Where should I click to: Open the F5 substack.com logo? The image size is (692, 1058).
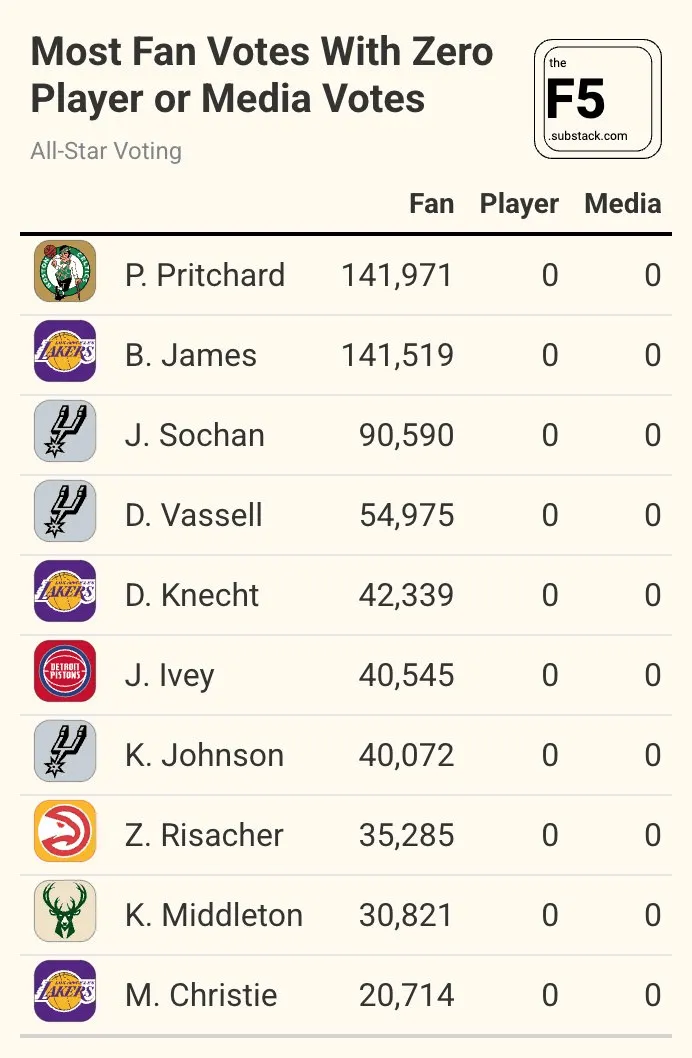coord(598,99)
